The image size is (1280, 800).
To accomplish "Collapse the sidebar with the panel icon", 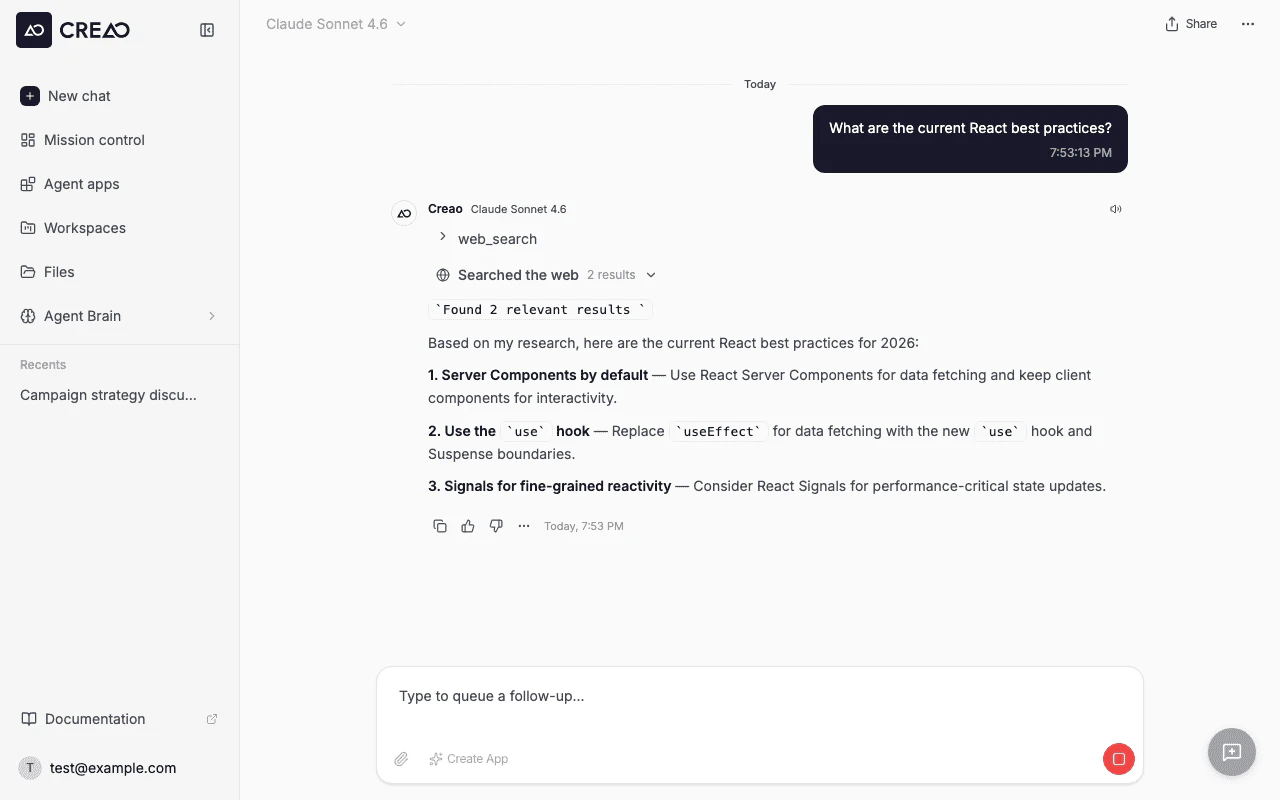I will tap(207, 30).
